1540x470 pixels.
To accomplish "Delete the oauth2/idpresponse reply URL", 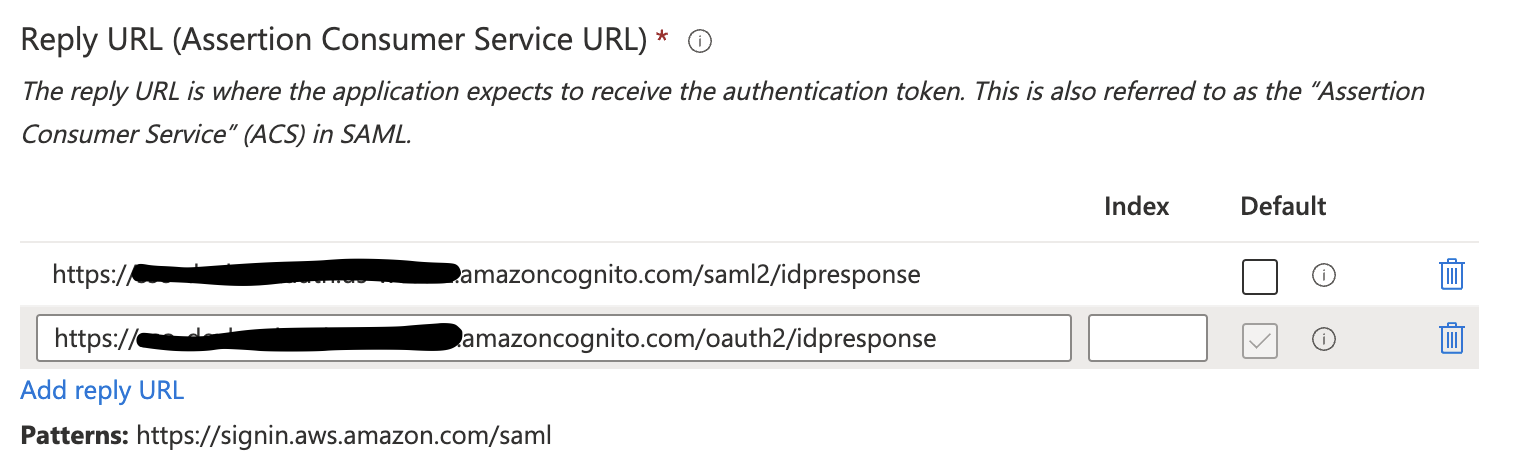I will coord(1451,339).
